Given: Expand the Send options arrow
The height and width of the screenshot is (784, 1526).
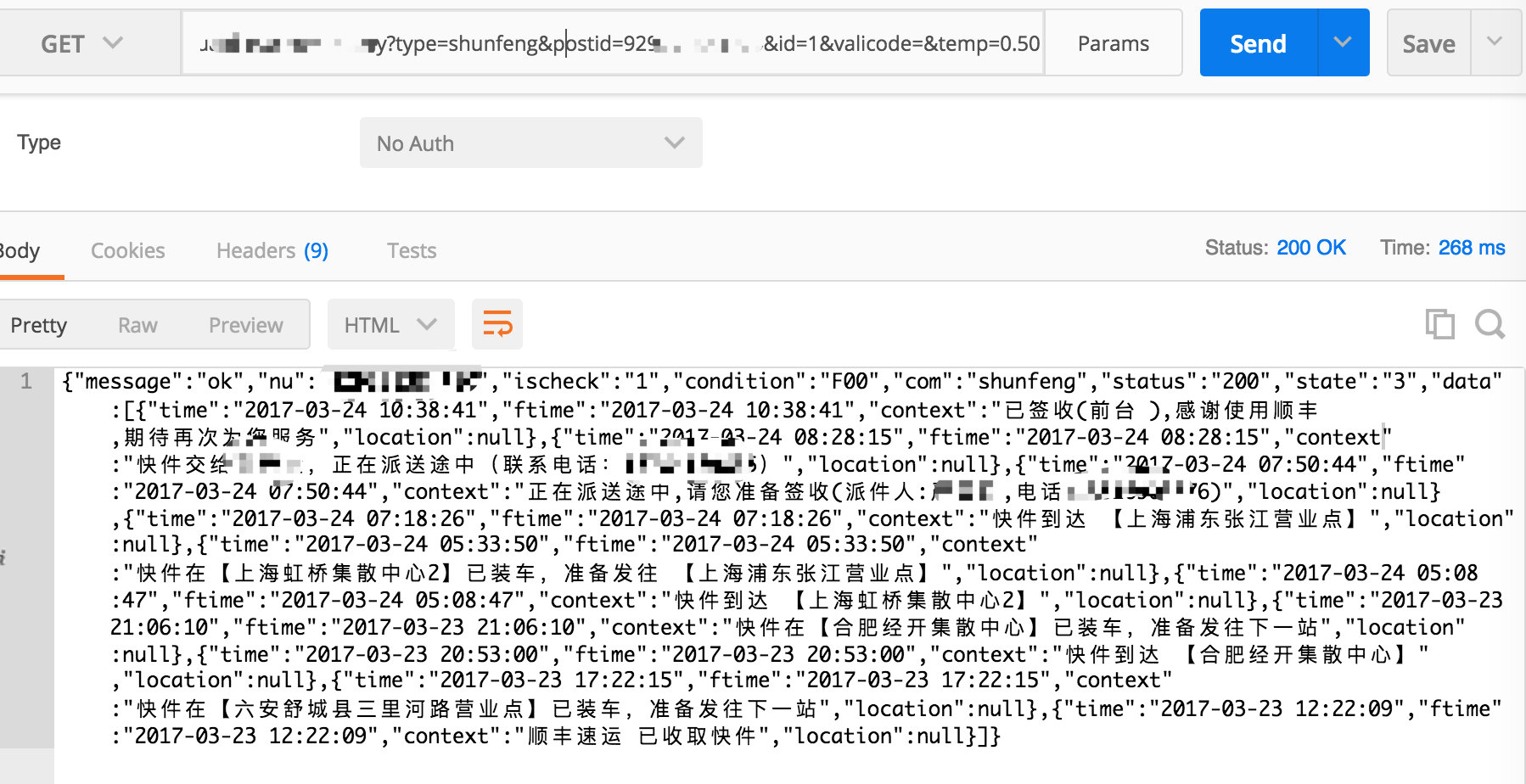Looking at the screenshot, I should [1343, 42].
